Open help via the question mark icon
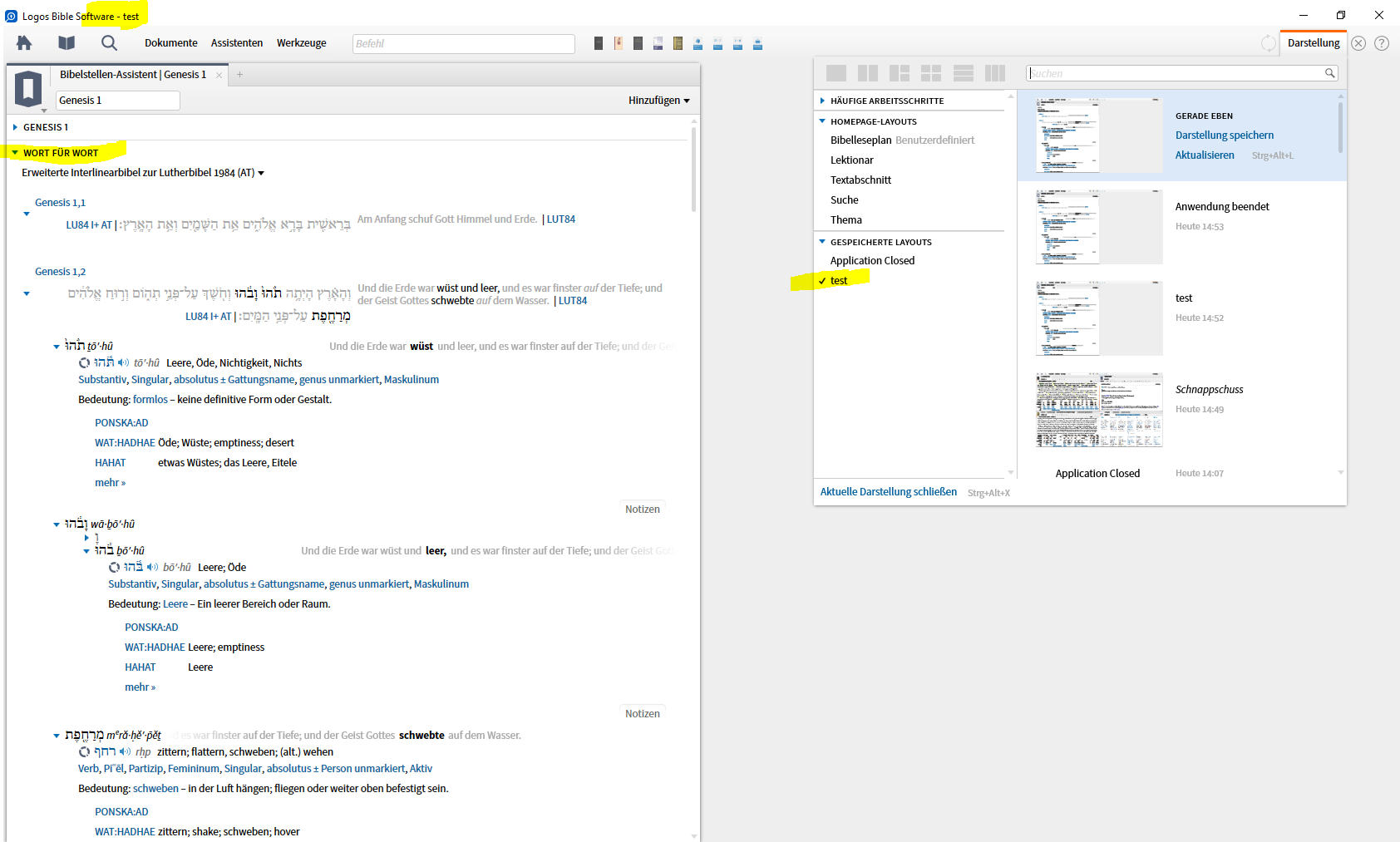Image resolution: width=1400 pixels, height=842 pixels. (x=1382, y=43)
